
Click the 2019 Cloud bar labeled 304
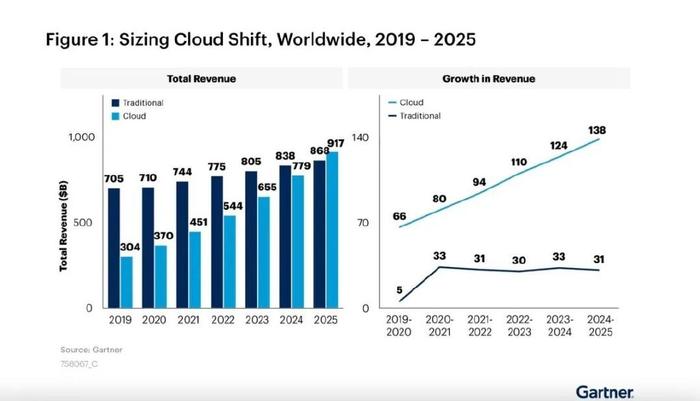(x=126, y=282)
